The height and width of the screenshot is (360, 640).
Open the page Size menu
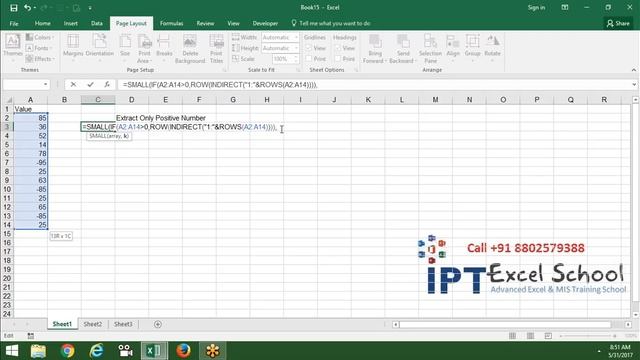pyautogui.click(x=125, y=48)
